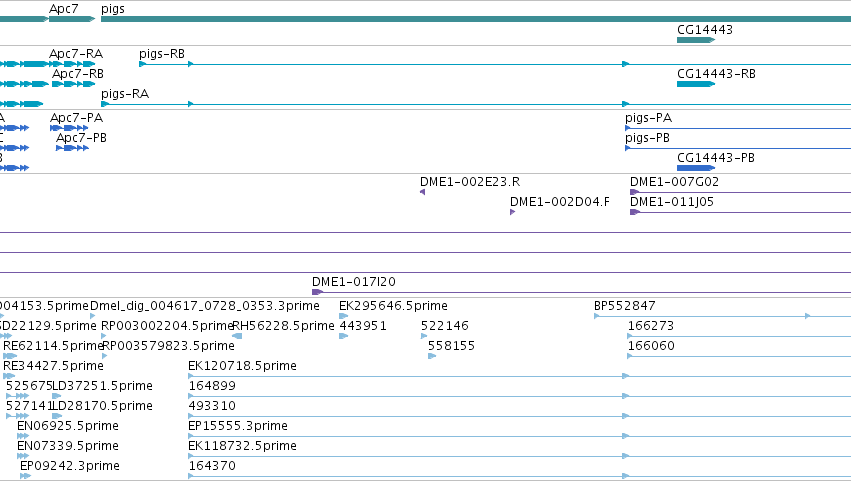The width and height of the screenshot is (851, 481).
Task: Click the CG14443-RB transcript block
Action: coord(696,84)
